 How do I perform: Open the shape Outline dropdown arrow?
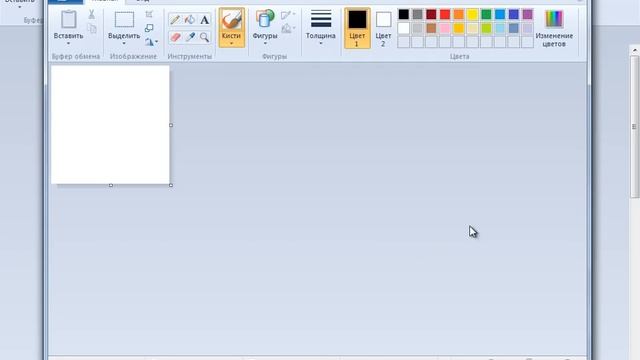294,15
